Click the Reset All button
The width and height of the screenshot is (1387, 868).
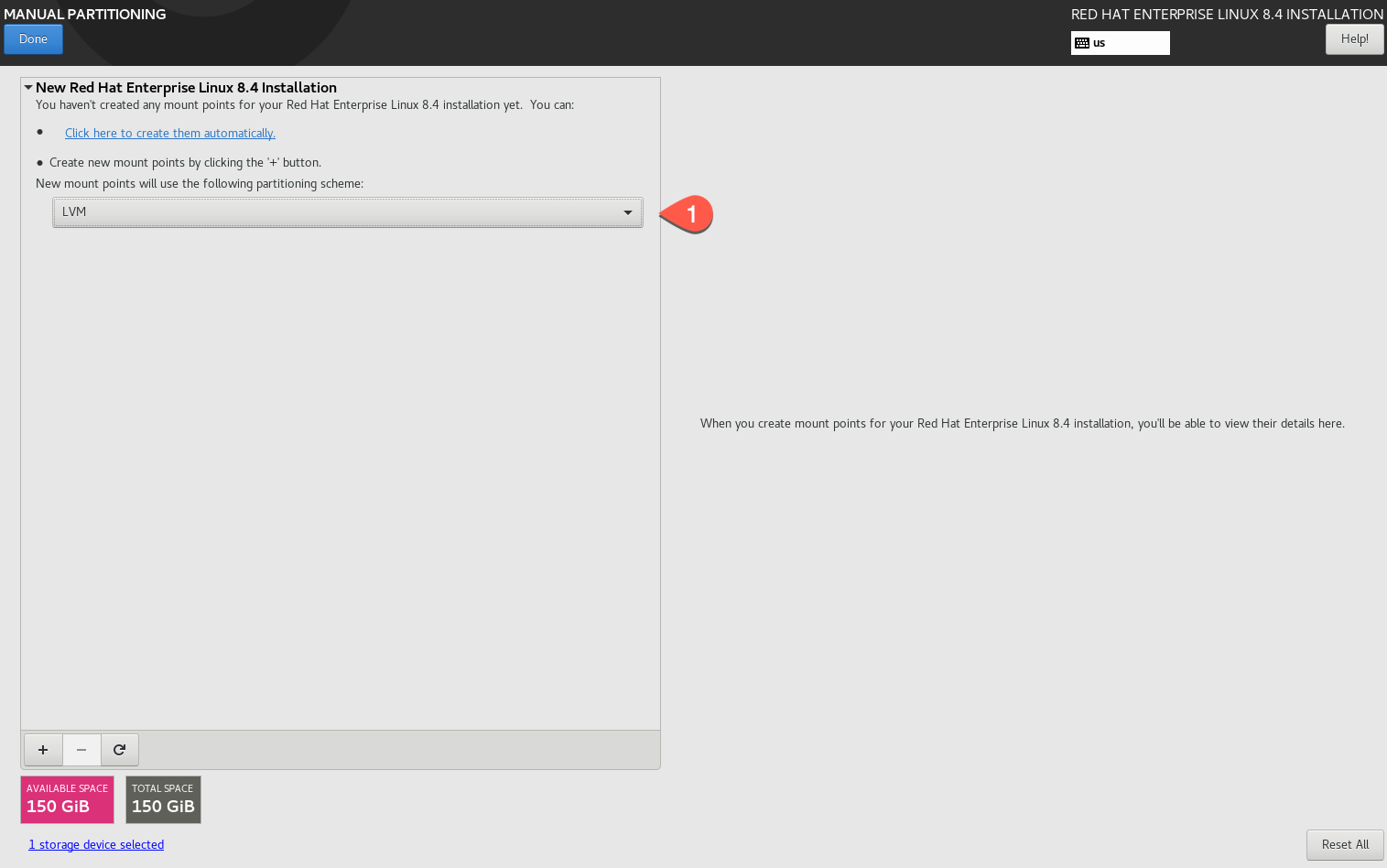coord(1345,845)
